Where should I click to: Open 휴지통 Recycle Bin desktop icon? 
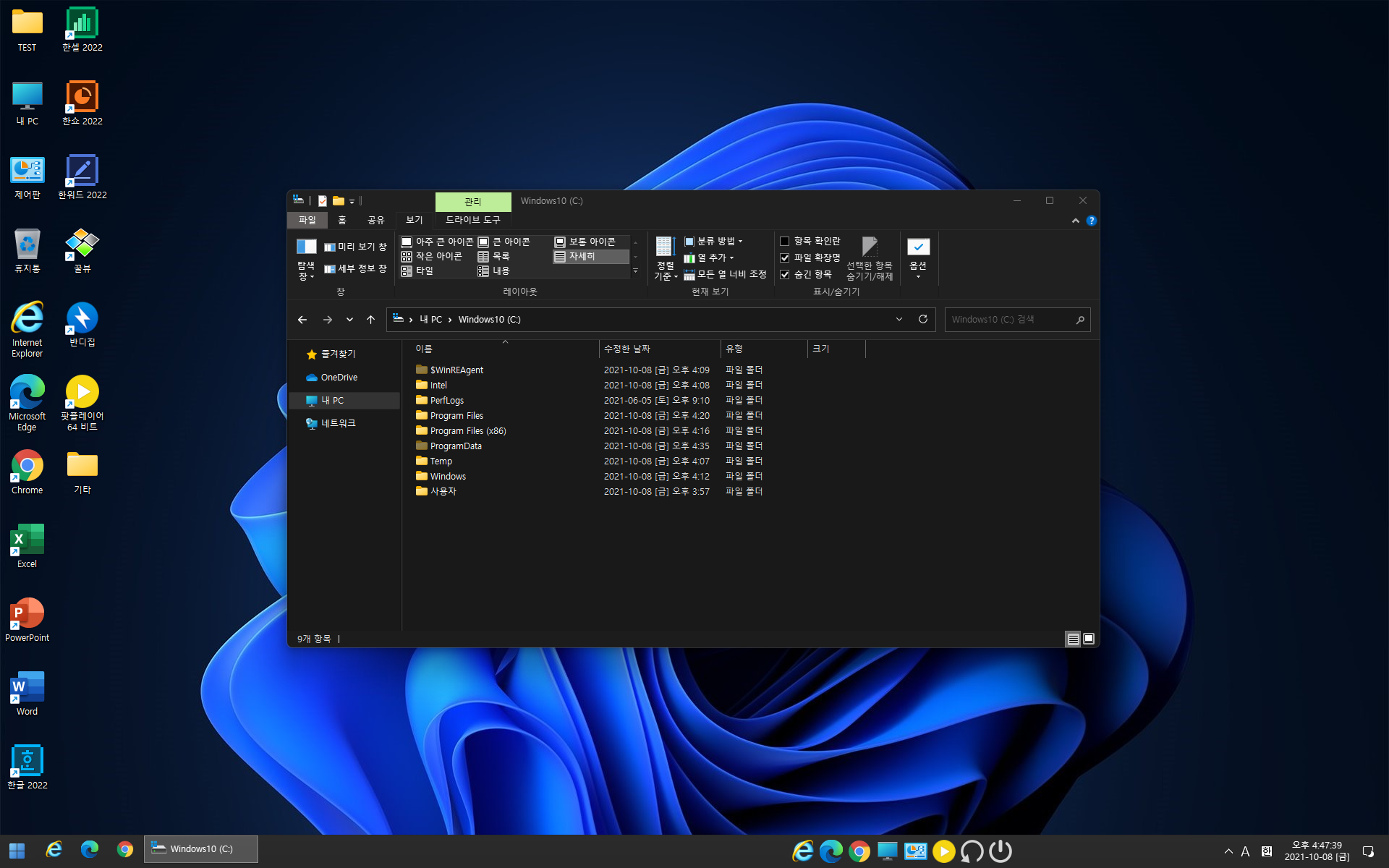point(27,251)
